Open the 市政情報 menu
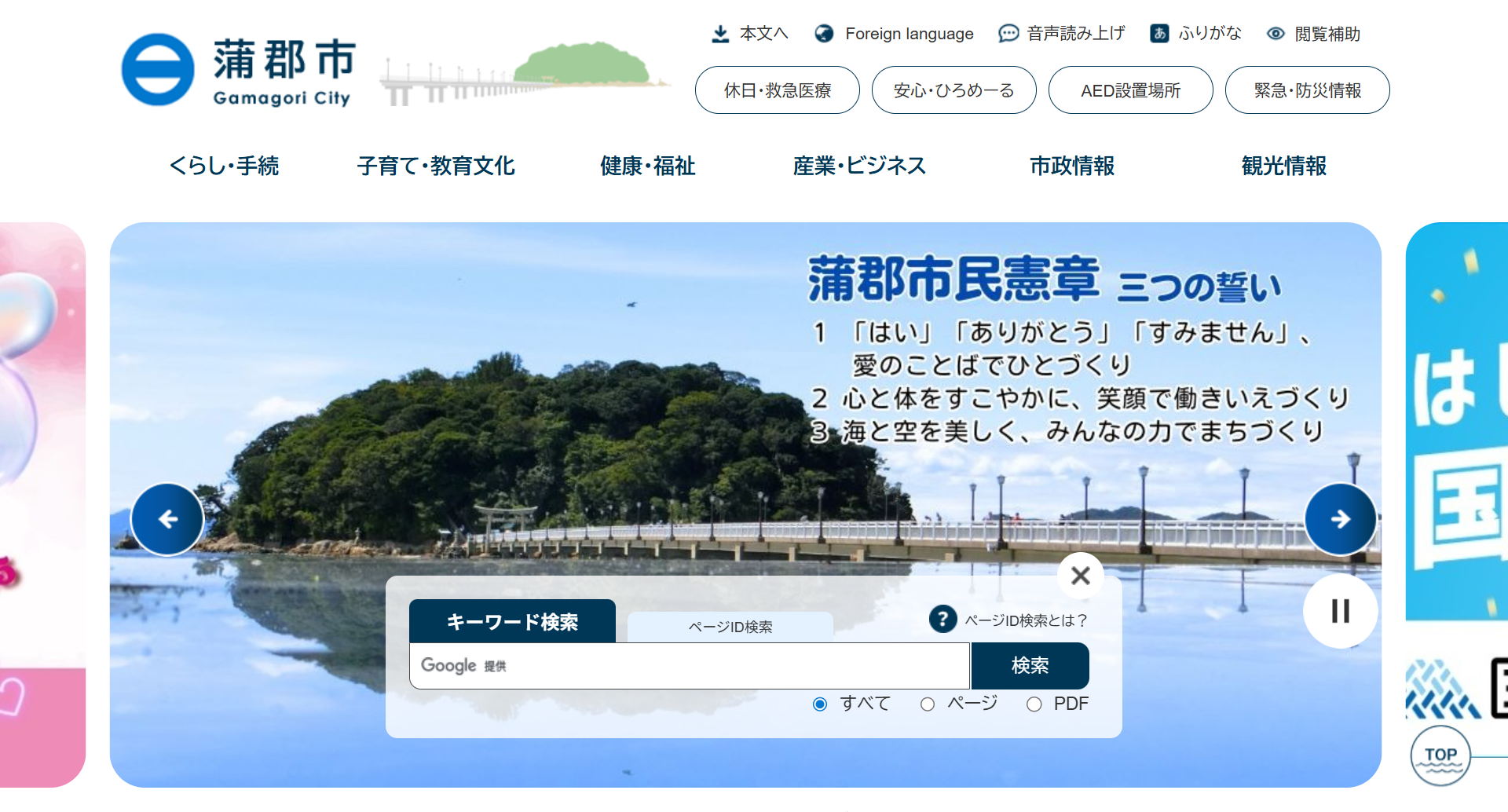The height and width of the screenshot is (812, 1508). (1072, 166)
